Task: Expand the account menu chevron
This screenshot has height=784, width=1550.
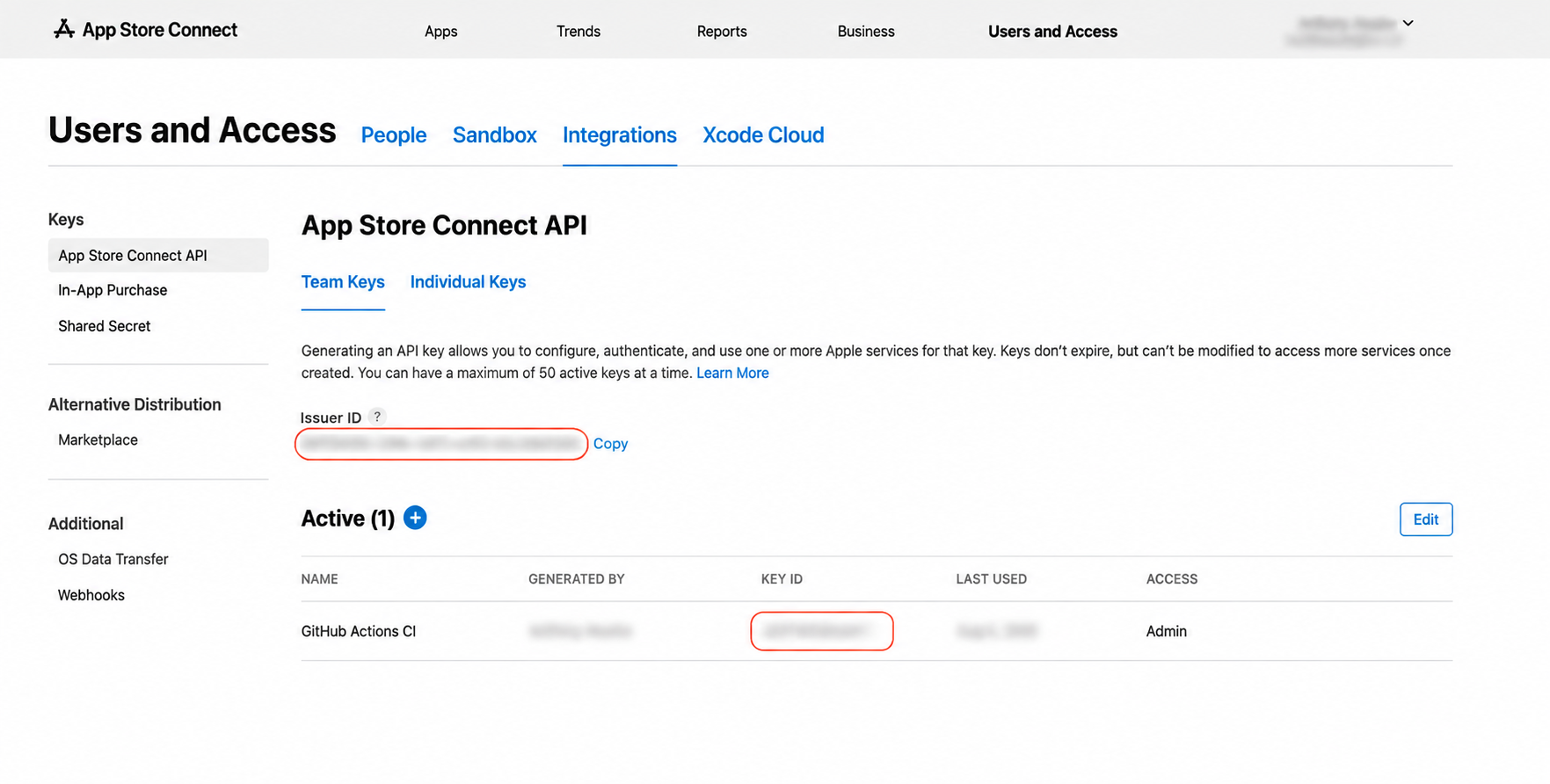Action: tap(1408, 24)
